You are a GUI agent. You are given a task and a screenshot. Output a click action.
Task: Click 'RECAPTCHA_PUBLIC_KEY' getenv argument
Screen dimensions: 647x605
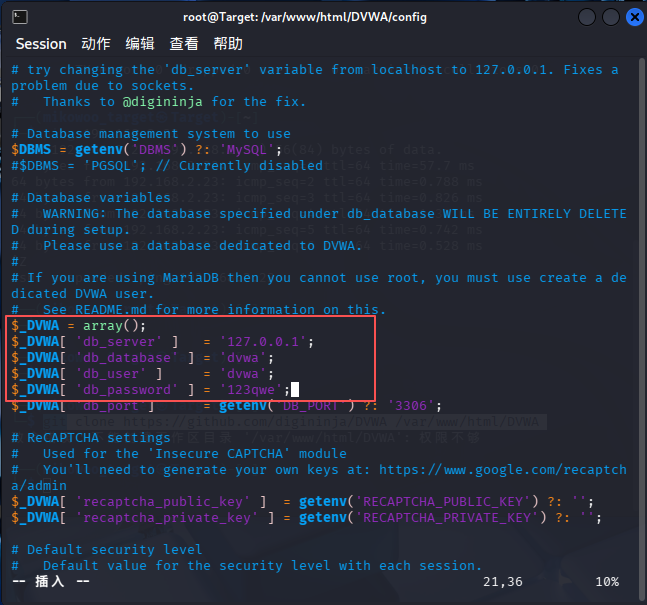tap(443, 502)
